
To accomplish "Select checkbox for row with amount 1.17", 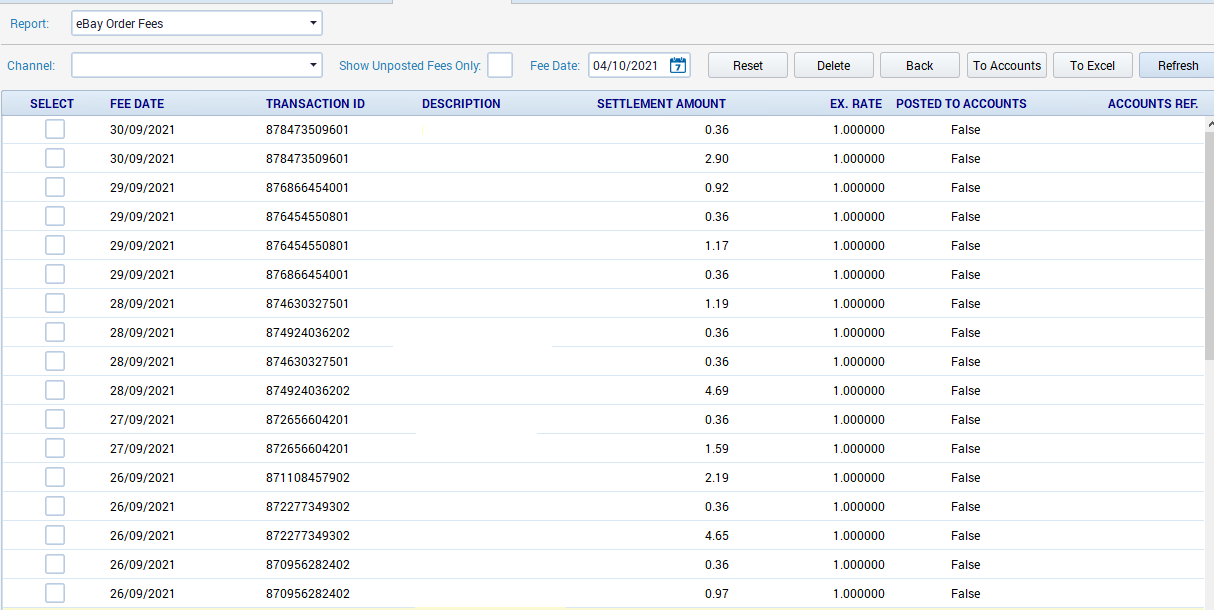I will (55, 245).
